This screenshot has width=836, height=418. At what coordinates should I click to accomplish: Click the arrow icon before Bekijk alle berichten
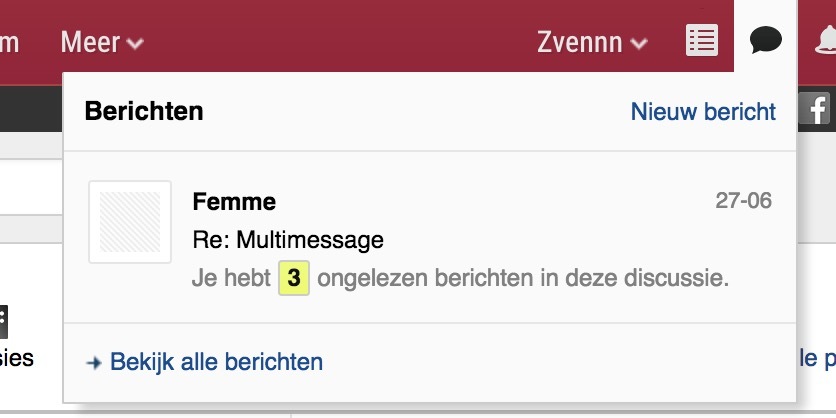coord(94,363)
